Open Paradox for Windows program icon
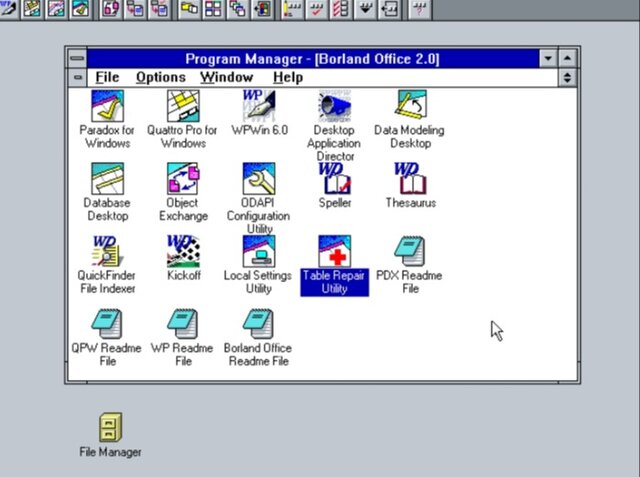Screen dimensions: 640x477 coord(107,106)
